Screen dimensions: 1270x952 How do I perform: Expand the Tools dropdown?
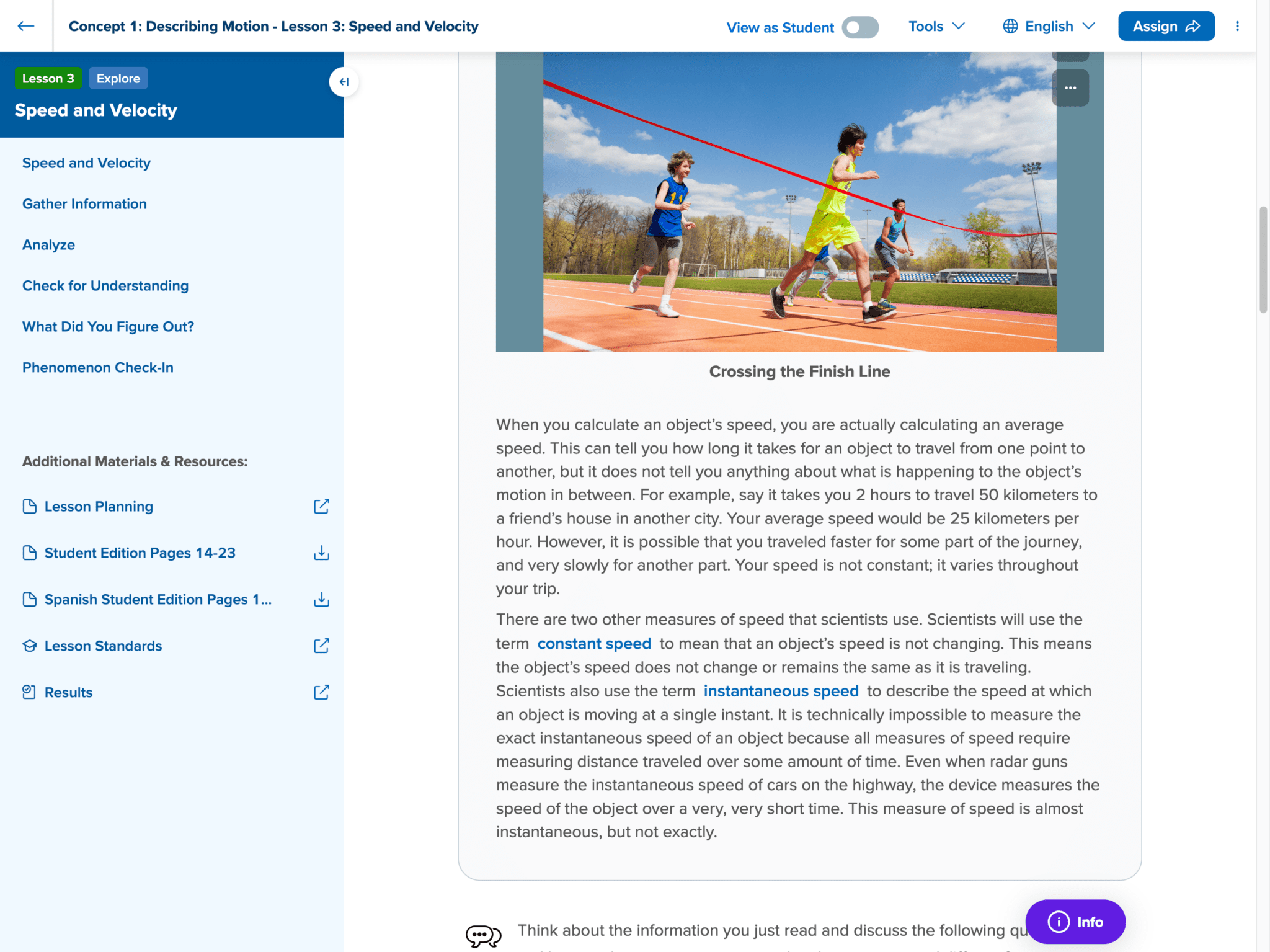(936, 26)
